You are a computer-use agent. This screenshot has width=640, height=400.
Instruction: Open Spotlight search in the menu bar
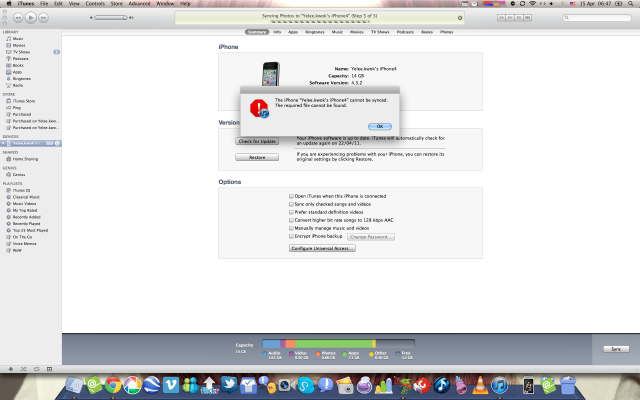click(x=631, y=3)
